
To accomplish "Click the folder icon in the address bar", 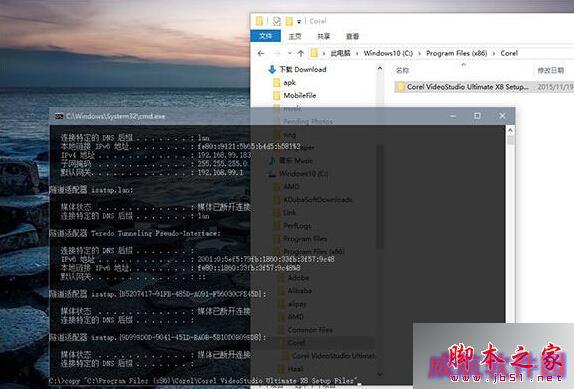I will pyautogui.click(x=314, y=53).
